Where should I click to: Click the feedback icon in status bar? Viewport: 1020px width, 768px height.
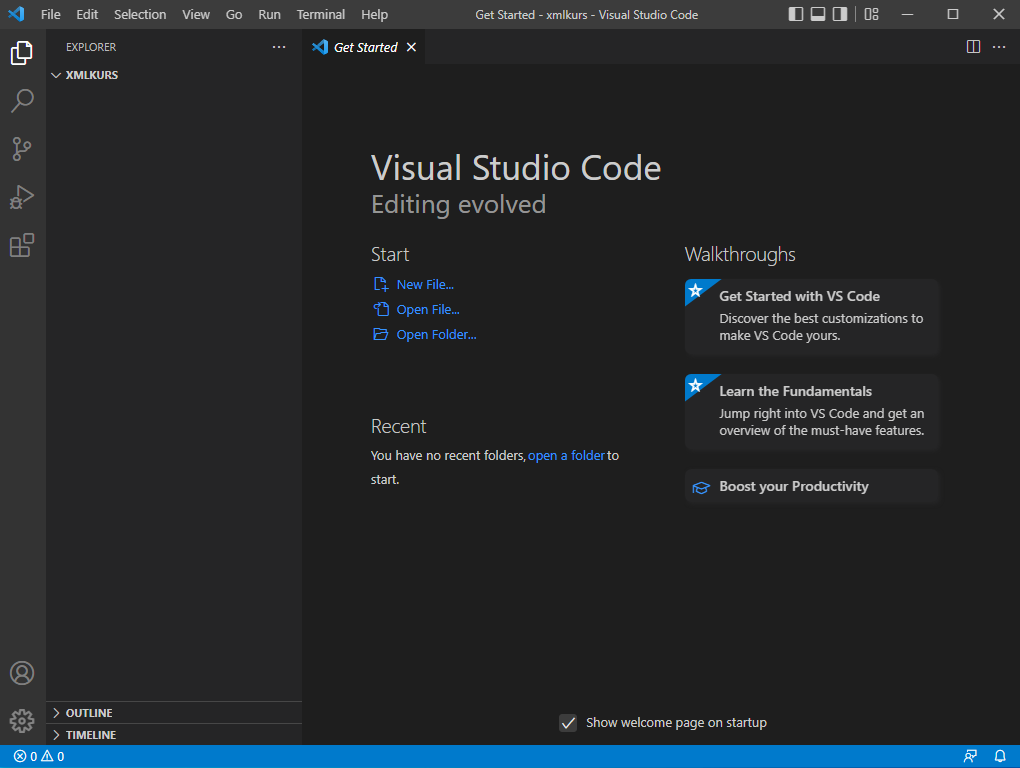point(970,756)
